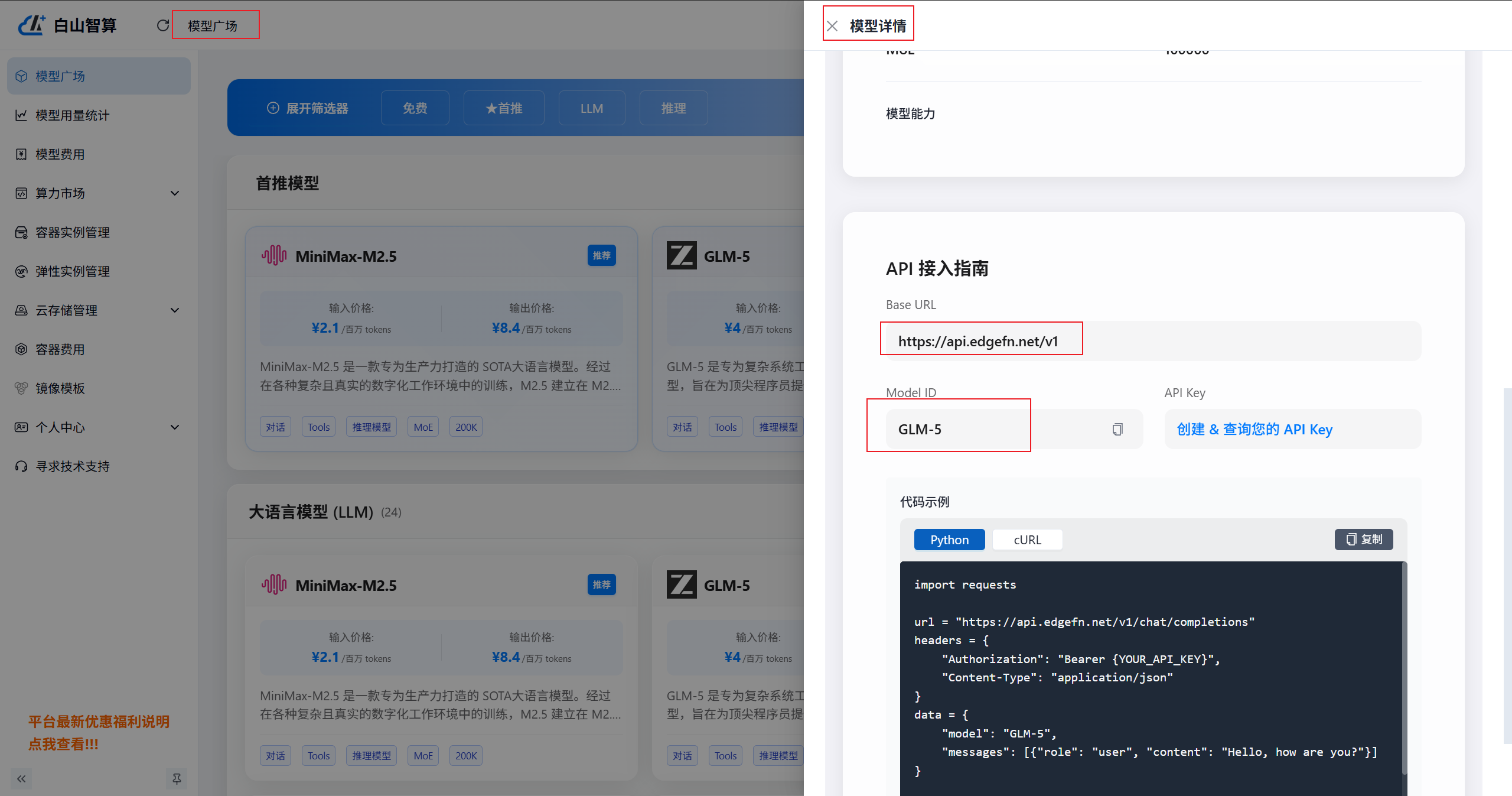Click 推荐 badge on 大语言模型 MiniMax-M2.5 card
This screenshot has height=796, width=1512.
tap(601, 584)
